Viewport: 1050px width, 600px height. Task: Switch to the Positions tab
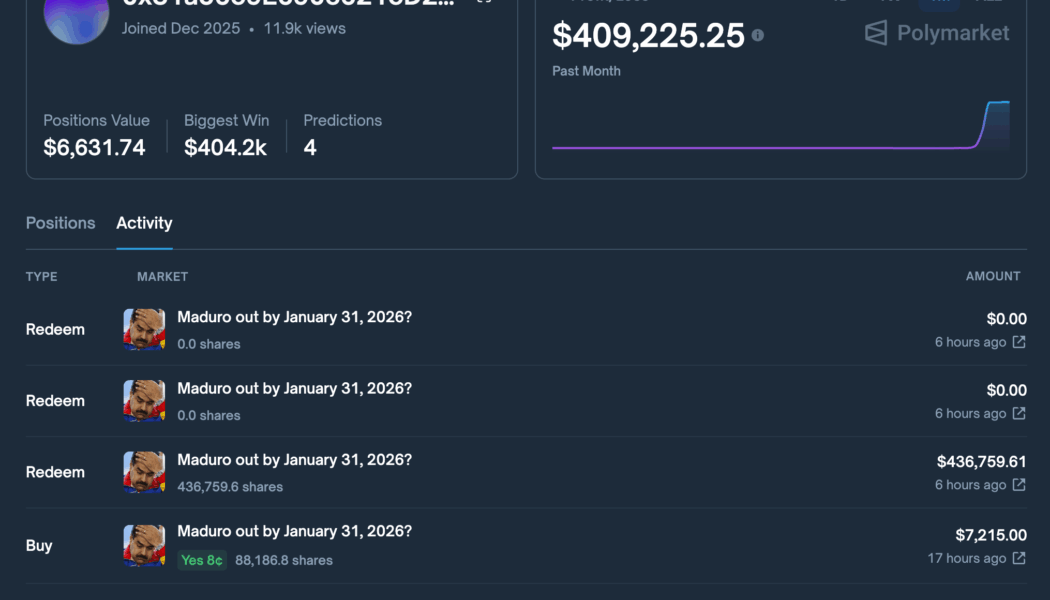60,223
